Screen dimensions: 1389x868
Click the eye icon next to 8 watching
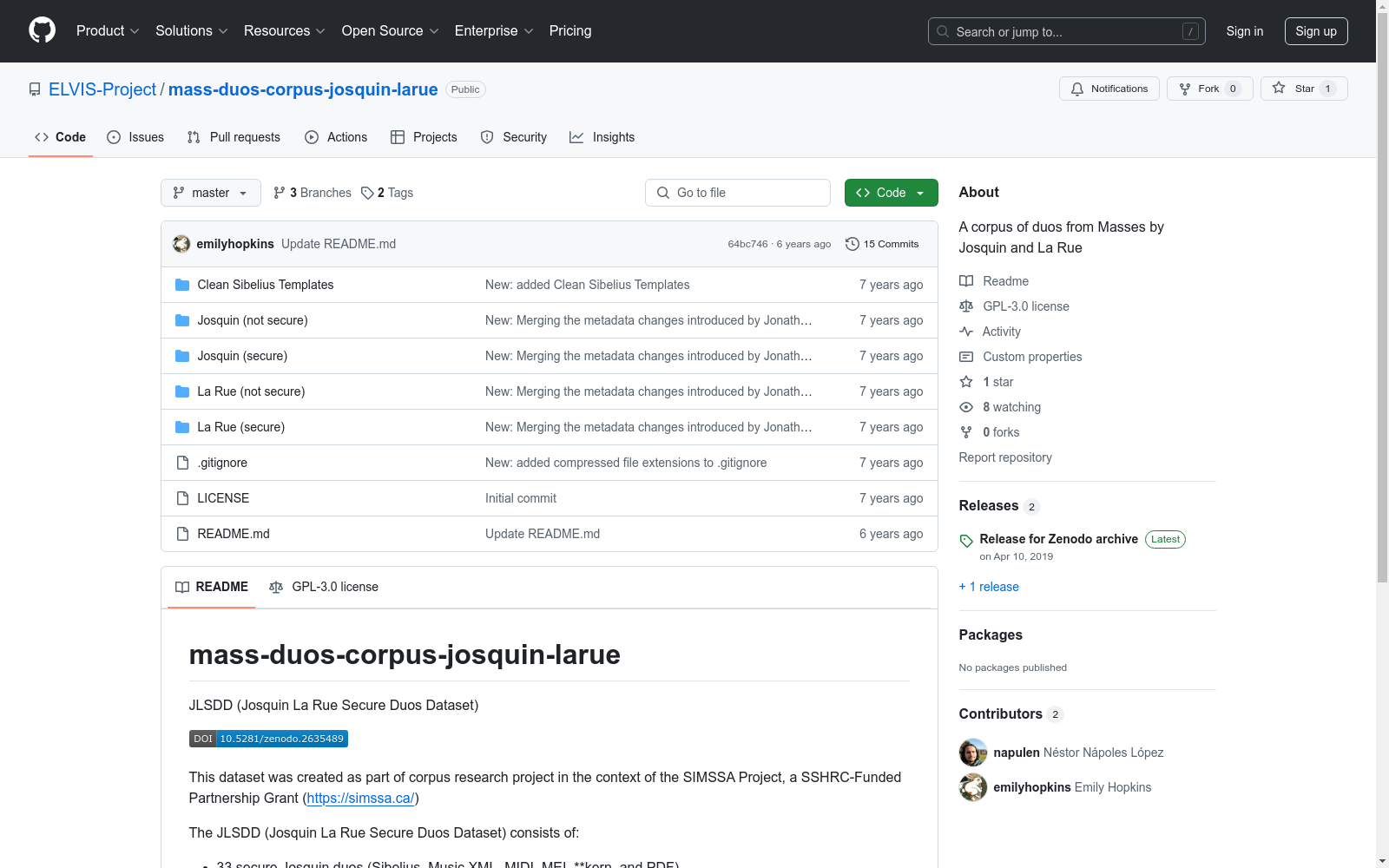[x=966, y=407]
